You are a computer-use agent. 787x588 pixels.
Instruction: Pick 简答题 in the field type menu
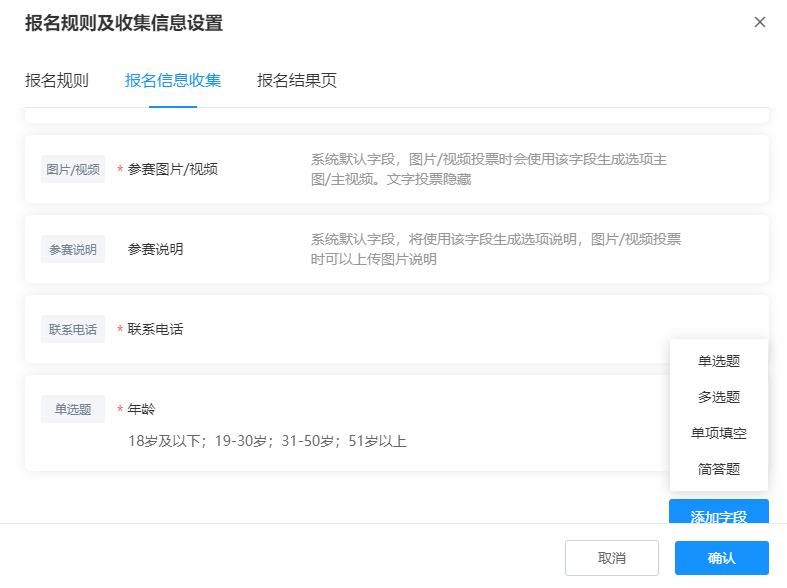719,469
